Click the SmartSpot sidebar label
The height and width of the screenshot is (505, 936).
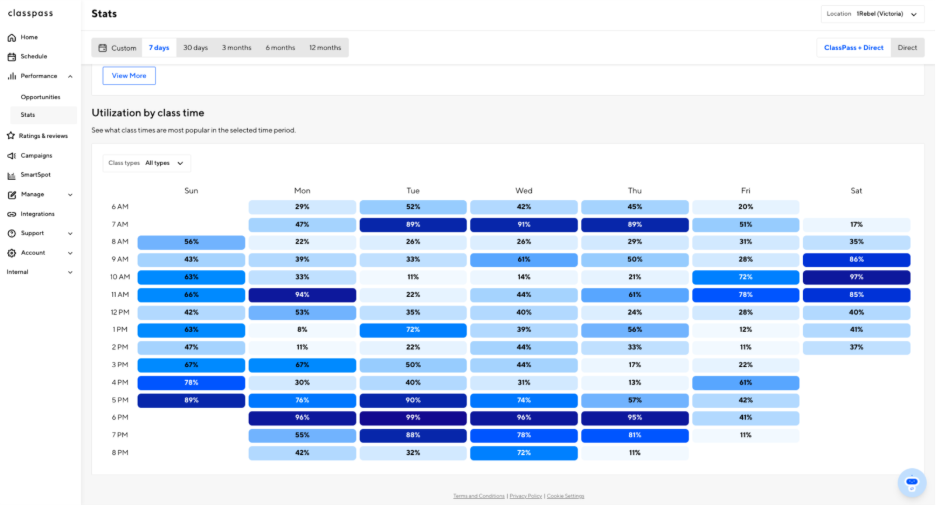pyautogui.click(x=35, y=174)
